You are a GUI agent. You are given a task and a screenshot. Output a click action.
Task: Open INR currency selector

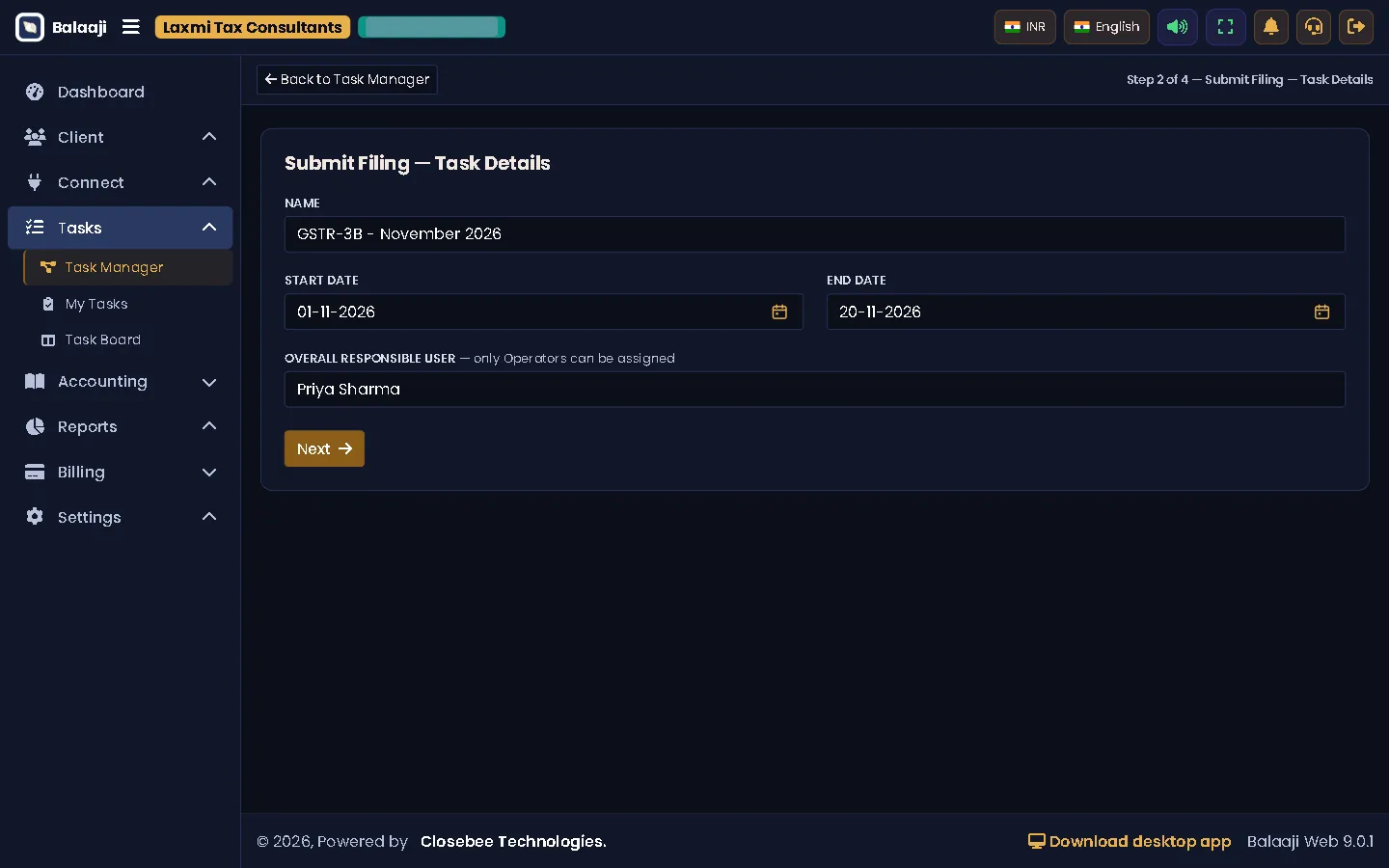(1025, 27)
